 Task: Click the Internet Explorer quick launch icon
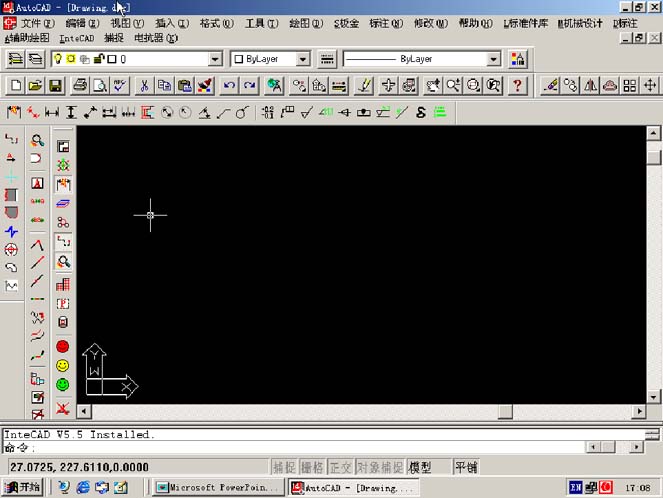83,487
